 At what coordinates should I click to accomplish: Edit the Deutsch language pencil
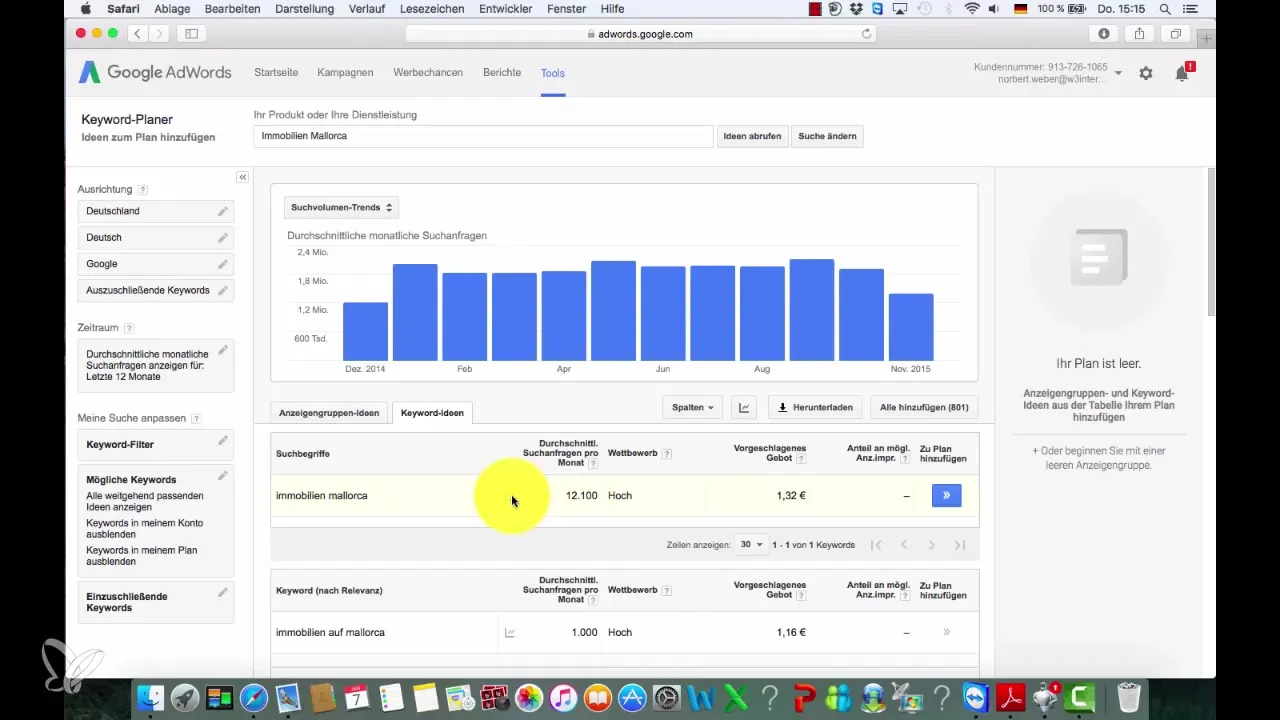(223, 237)
